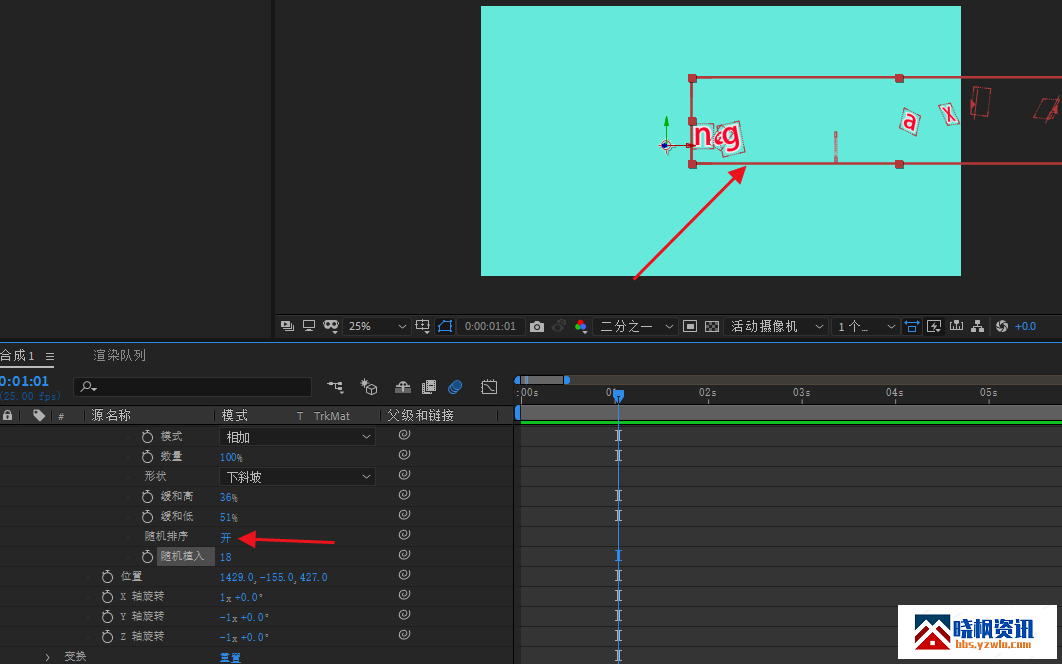This screenshot has width=1062, height=664.
Task: Open the 1个.. view layout dropdown
Action: tap(866, 327)
